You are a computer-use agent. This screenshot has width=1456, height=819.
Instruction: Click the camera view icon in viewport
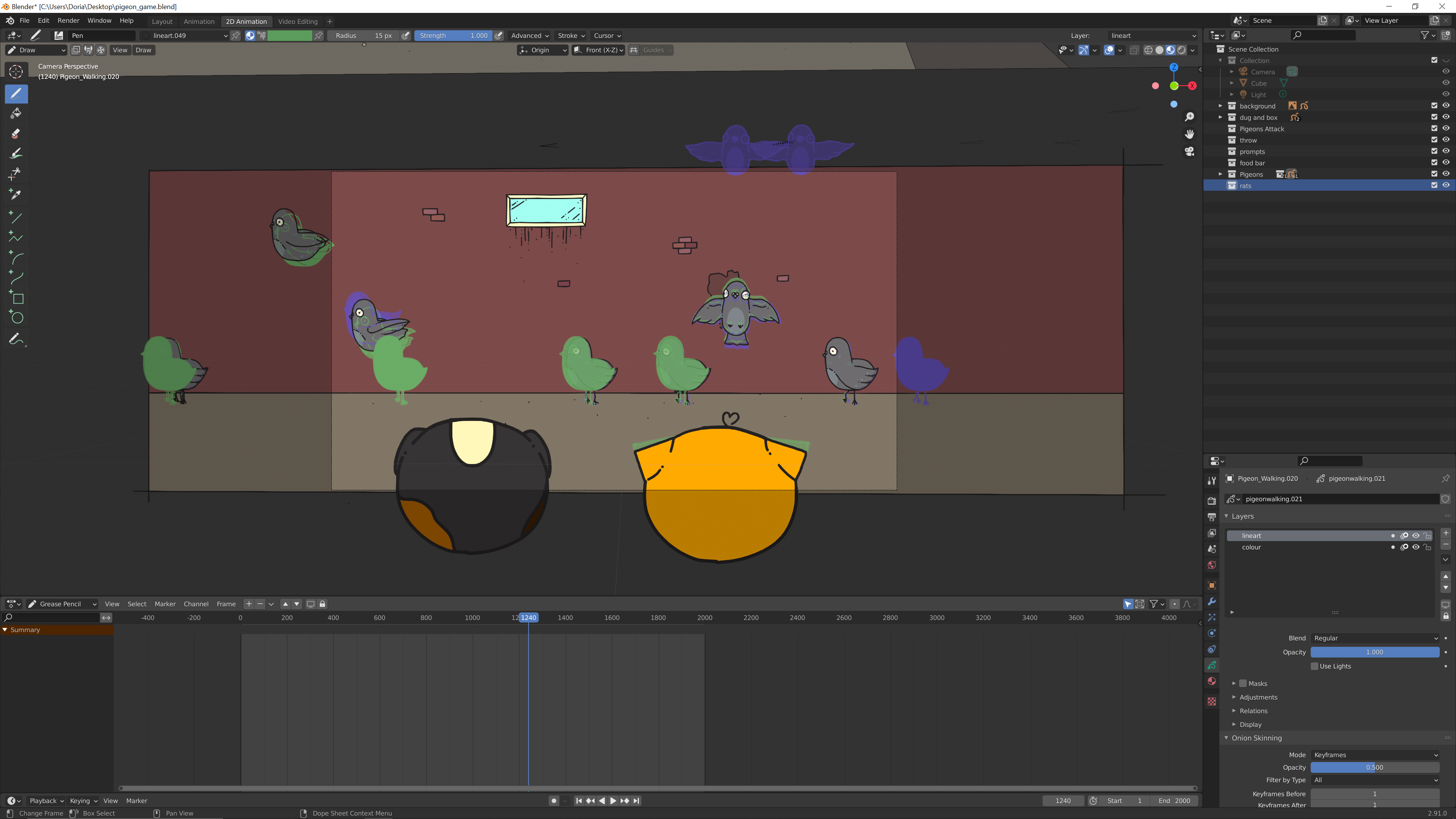(x=1189, y=152)
